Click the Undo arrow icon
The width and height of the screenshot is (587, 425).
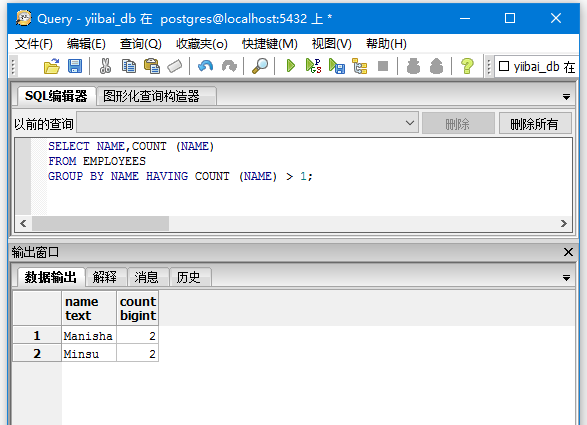coord(206,66)
